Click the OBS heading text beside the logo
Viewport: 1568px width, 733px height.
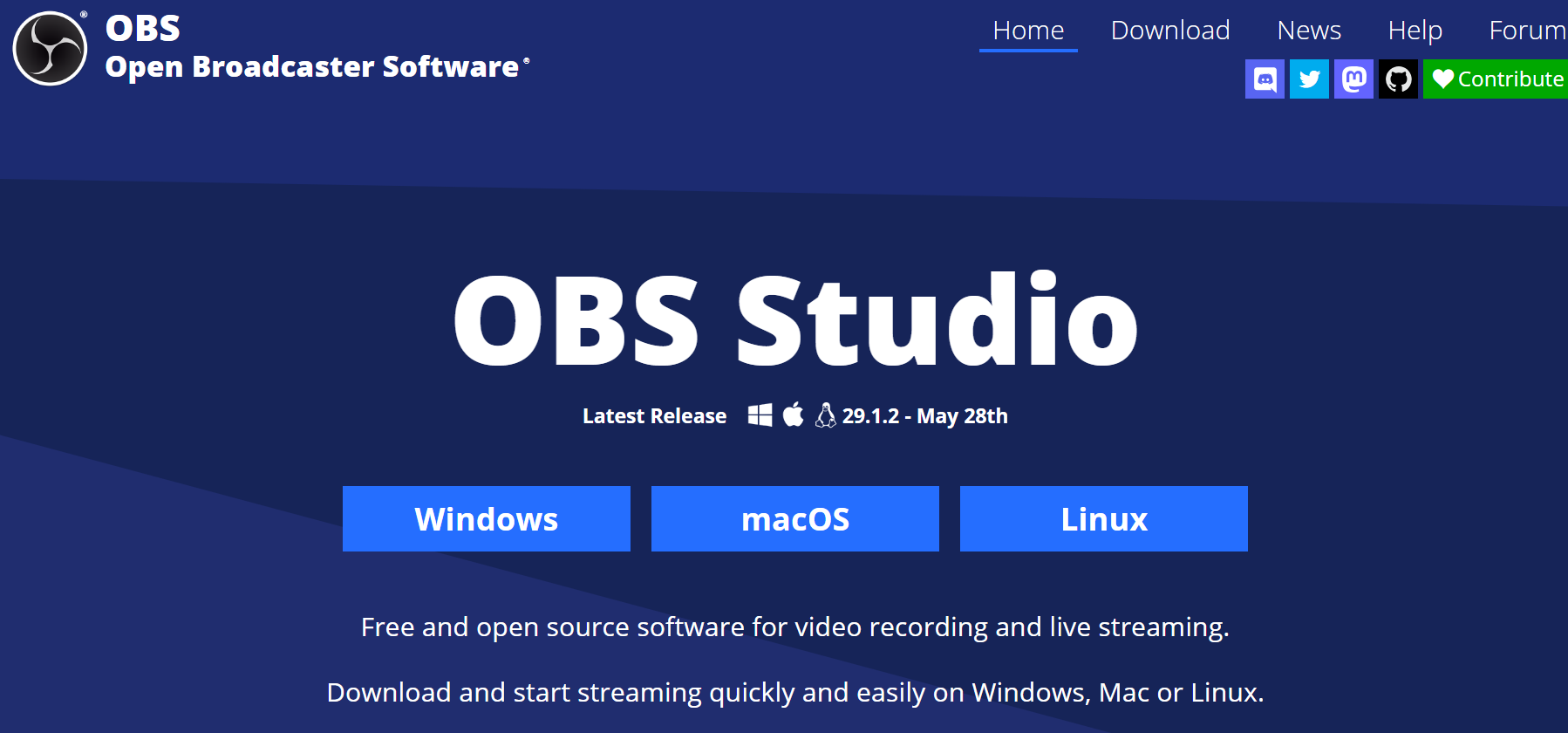143,29
